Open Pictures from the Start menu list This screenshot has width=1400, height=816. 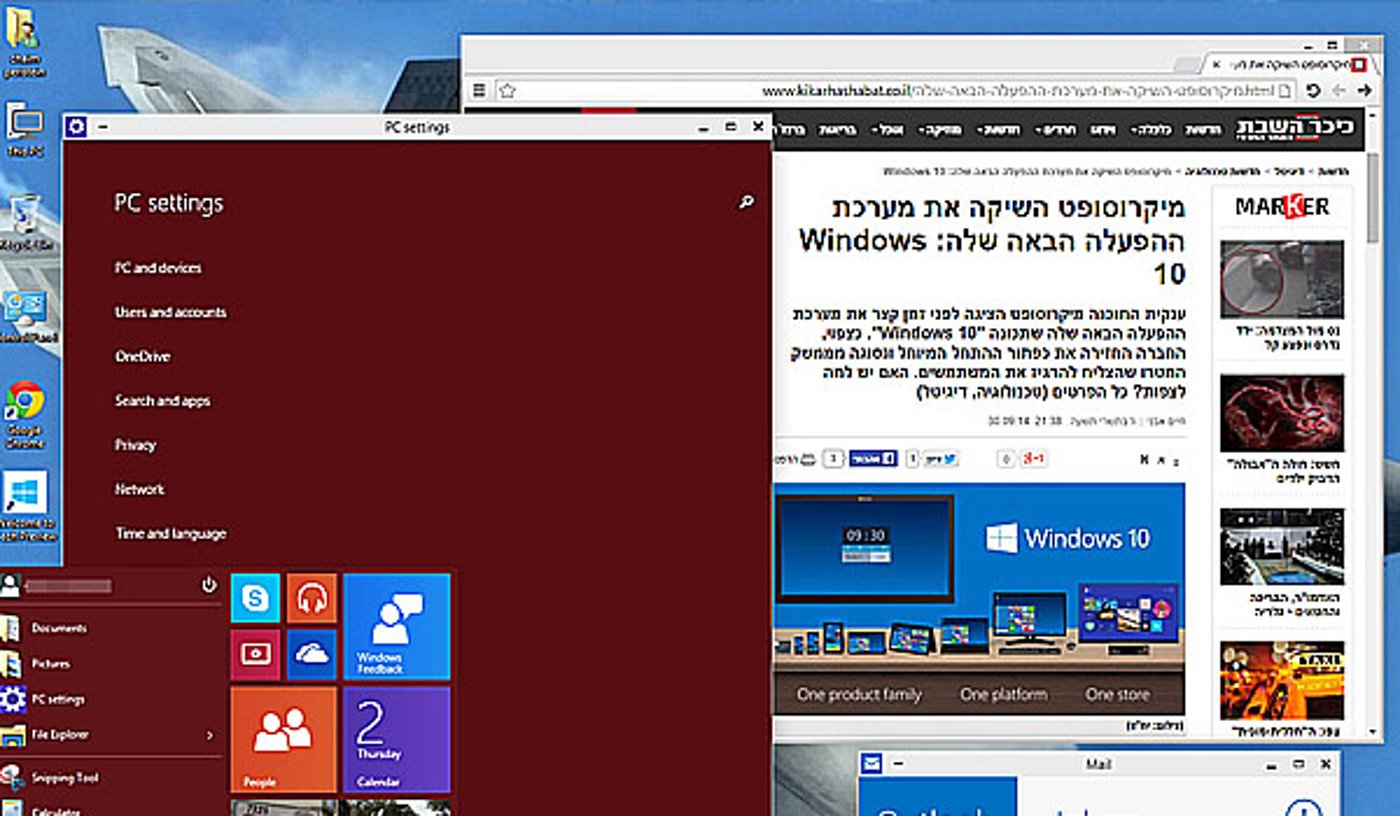[x=50, y=663]
